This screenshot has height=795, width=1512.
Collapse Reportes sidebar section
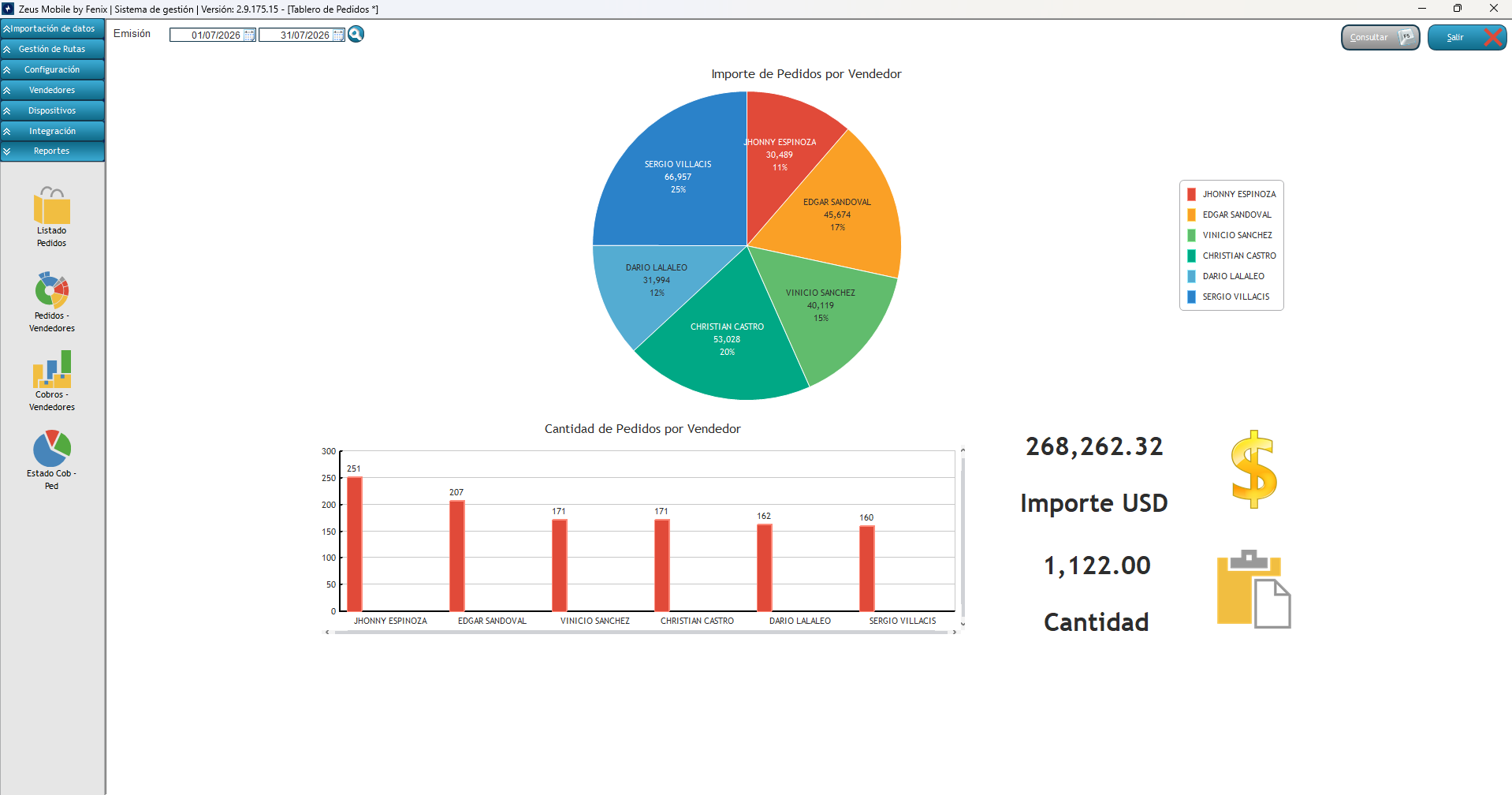pyautogui.click(x=52, y=151)
